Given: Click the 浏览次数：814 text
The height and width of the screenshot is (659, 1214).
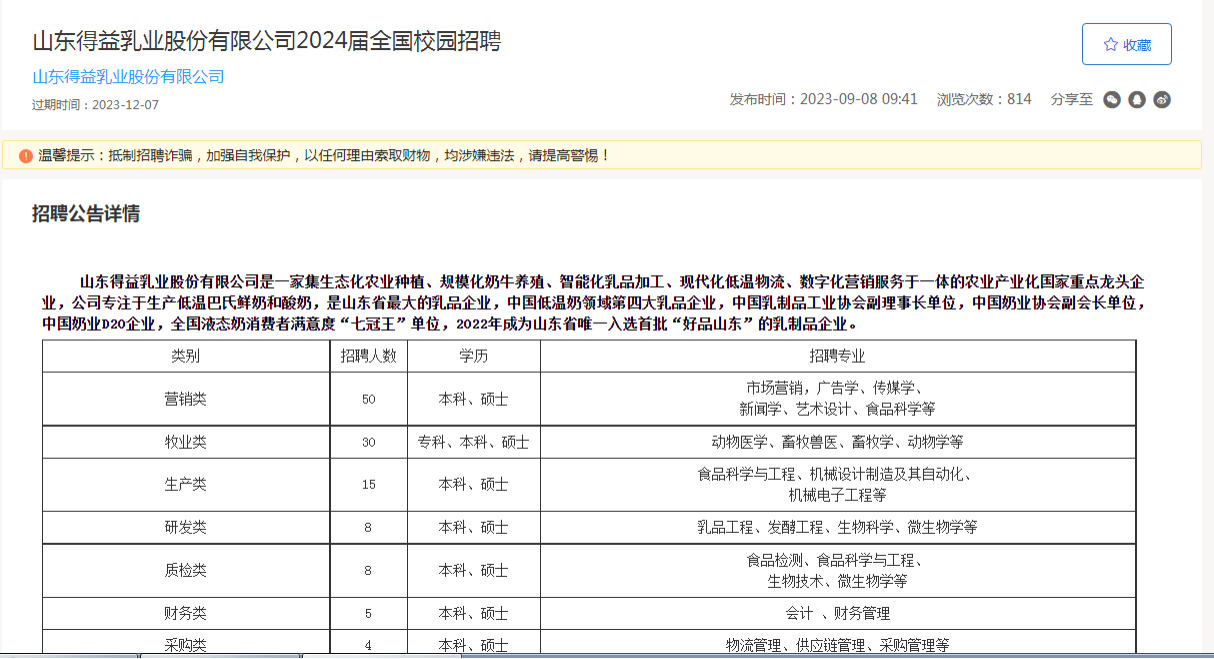Looking at the screenshot, I should (984, 99).
